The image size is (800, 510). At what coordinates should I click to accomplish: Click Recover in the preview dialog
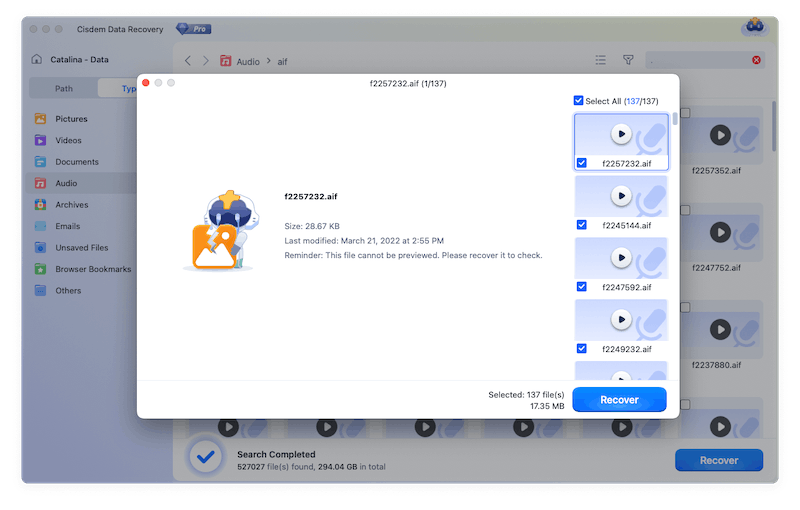click(x=619, y=400)
